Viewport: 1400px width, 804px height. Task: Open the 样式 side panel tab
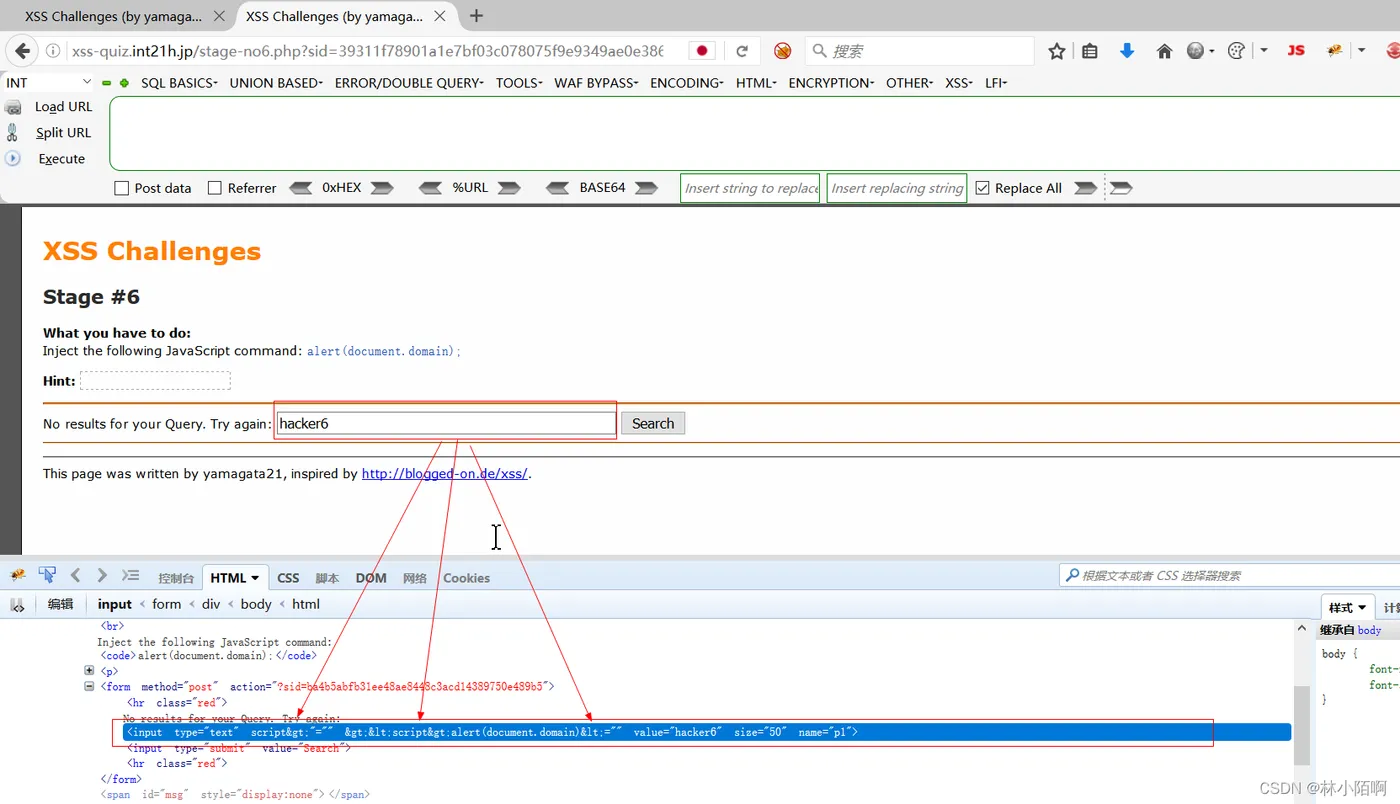coord(1347,607)
